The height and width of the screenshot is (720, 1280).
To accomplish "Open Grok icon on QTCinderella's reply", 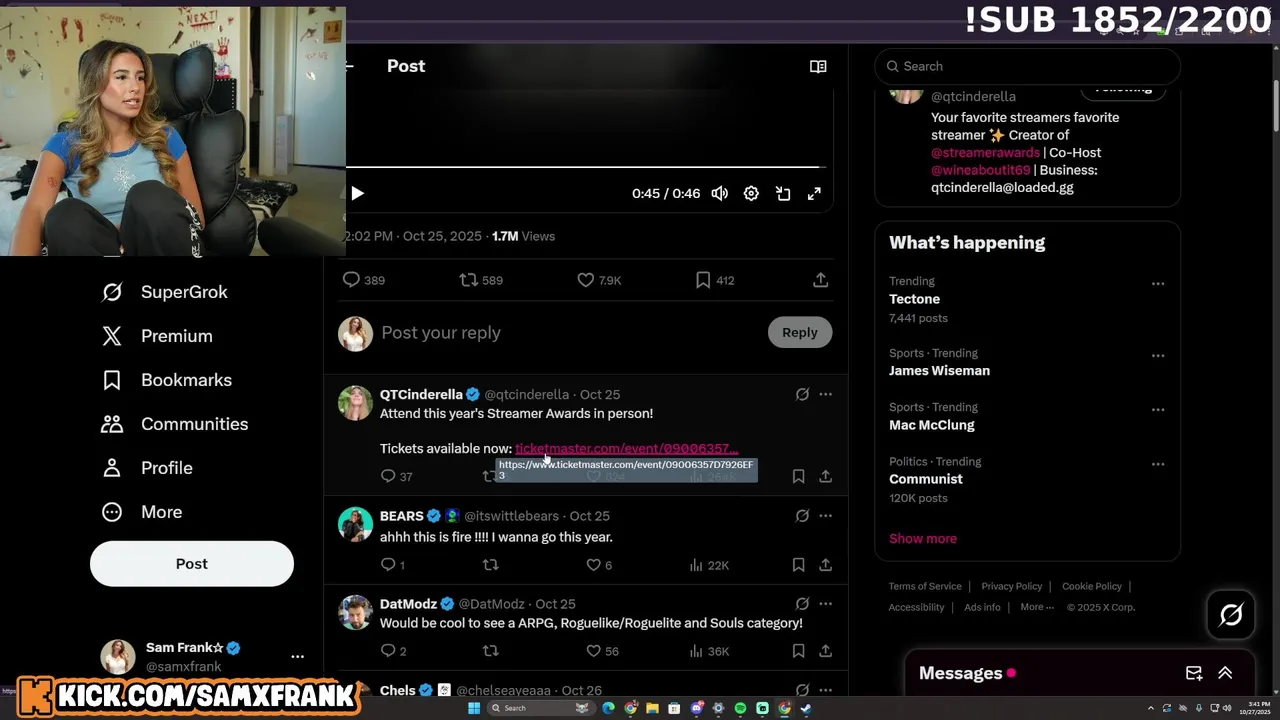I will point(802,394).
